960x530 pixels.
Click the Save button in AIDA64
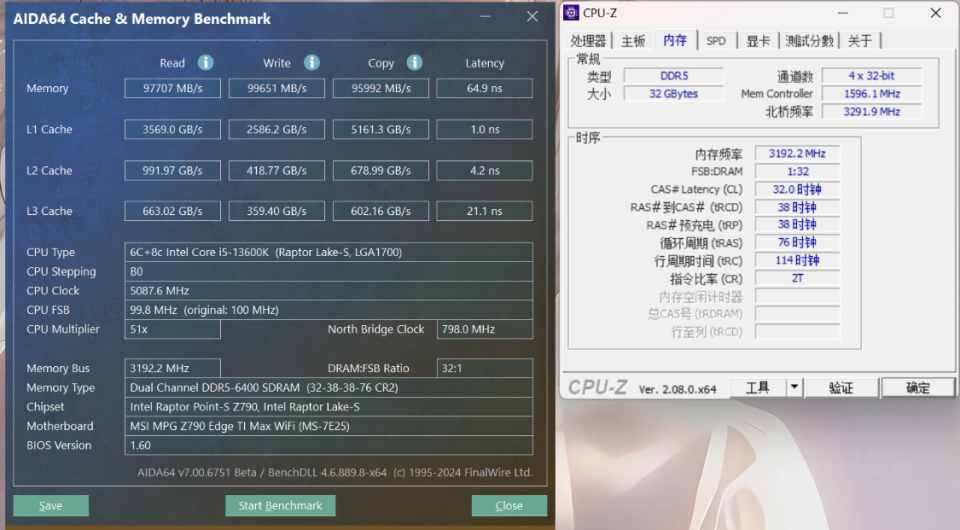[51, 506]
